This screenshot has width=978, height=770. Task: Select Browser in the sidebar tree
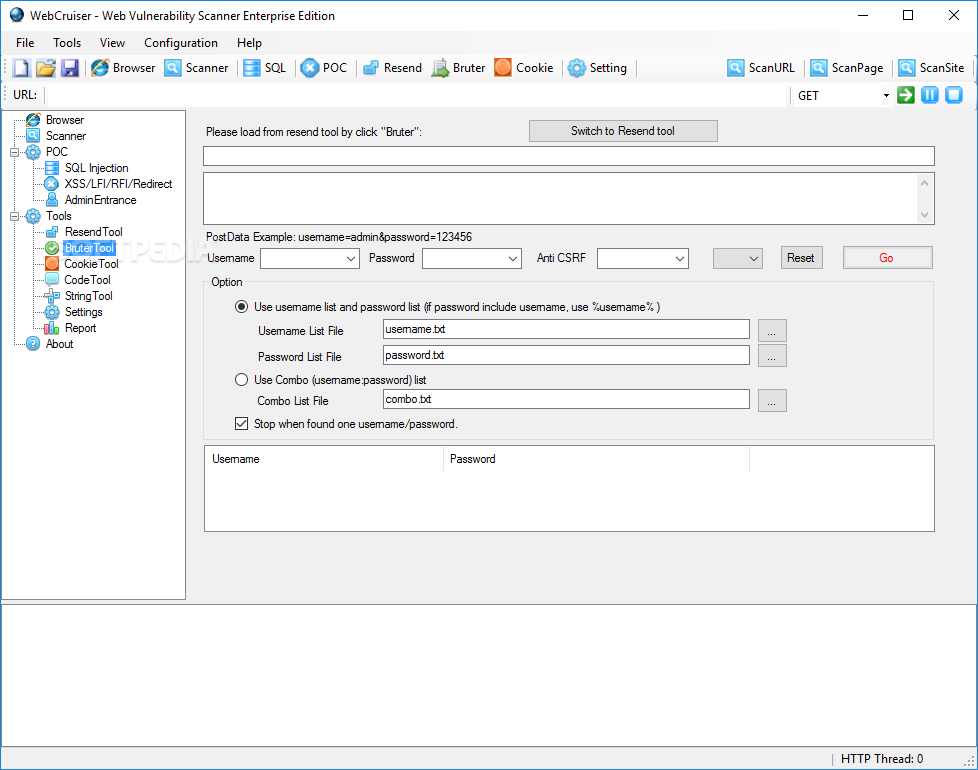64,120
